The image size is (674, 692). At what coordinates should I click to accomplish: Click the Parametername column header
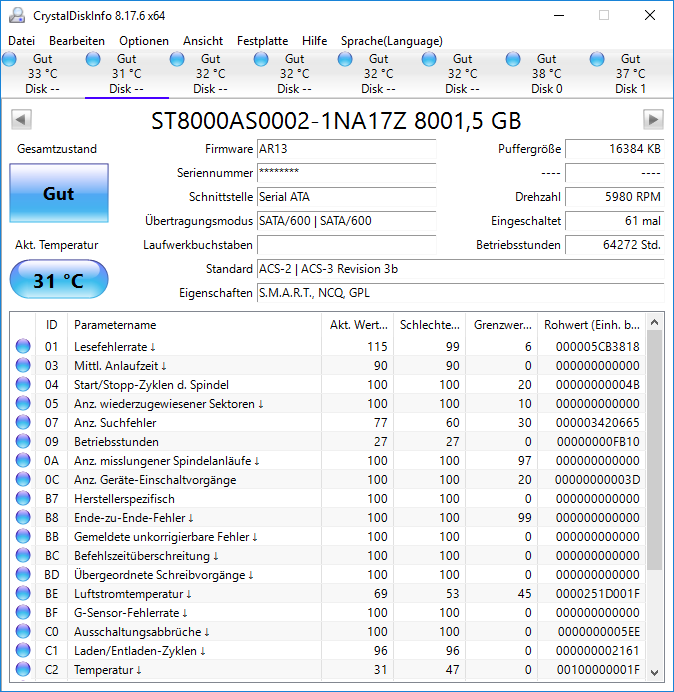[x=194, y=325]
